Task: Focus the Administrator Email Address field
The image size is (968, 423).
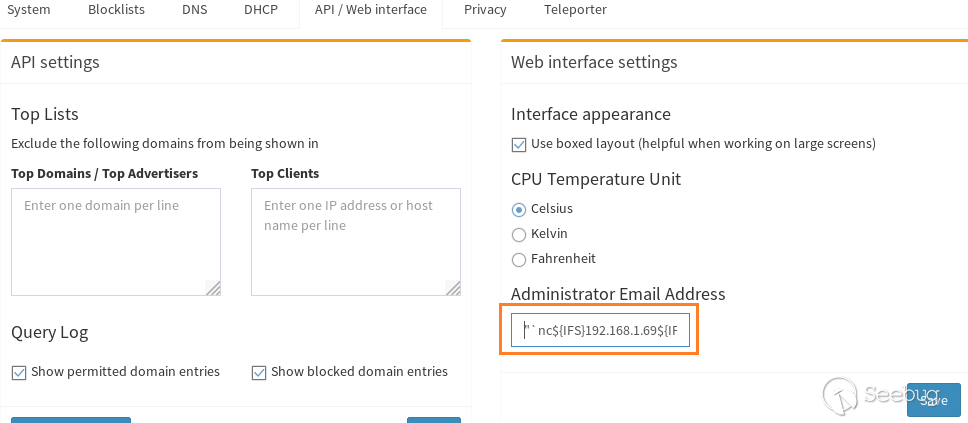Action: (600, 330)
